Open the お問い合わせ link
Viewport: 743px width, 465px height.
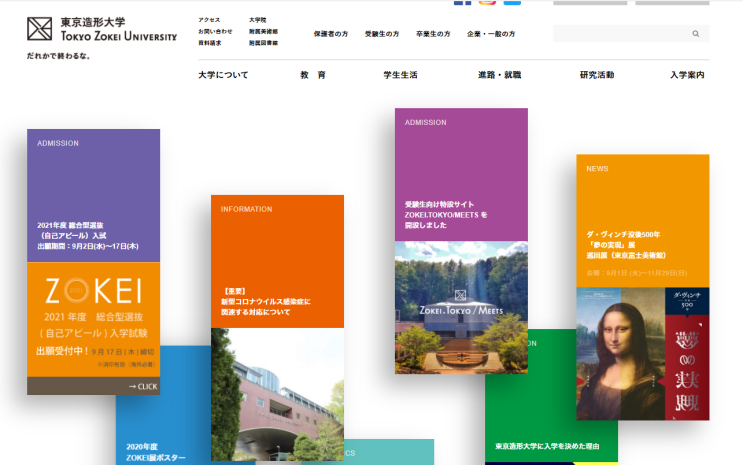click(215, 31)
